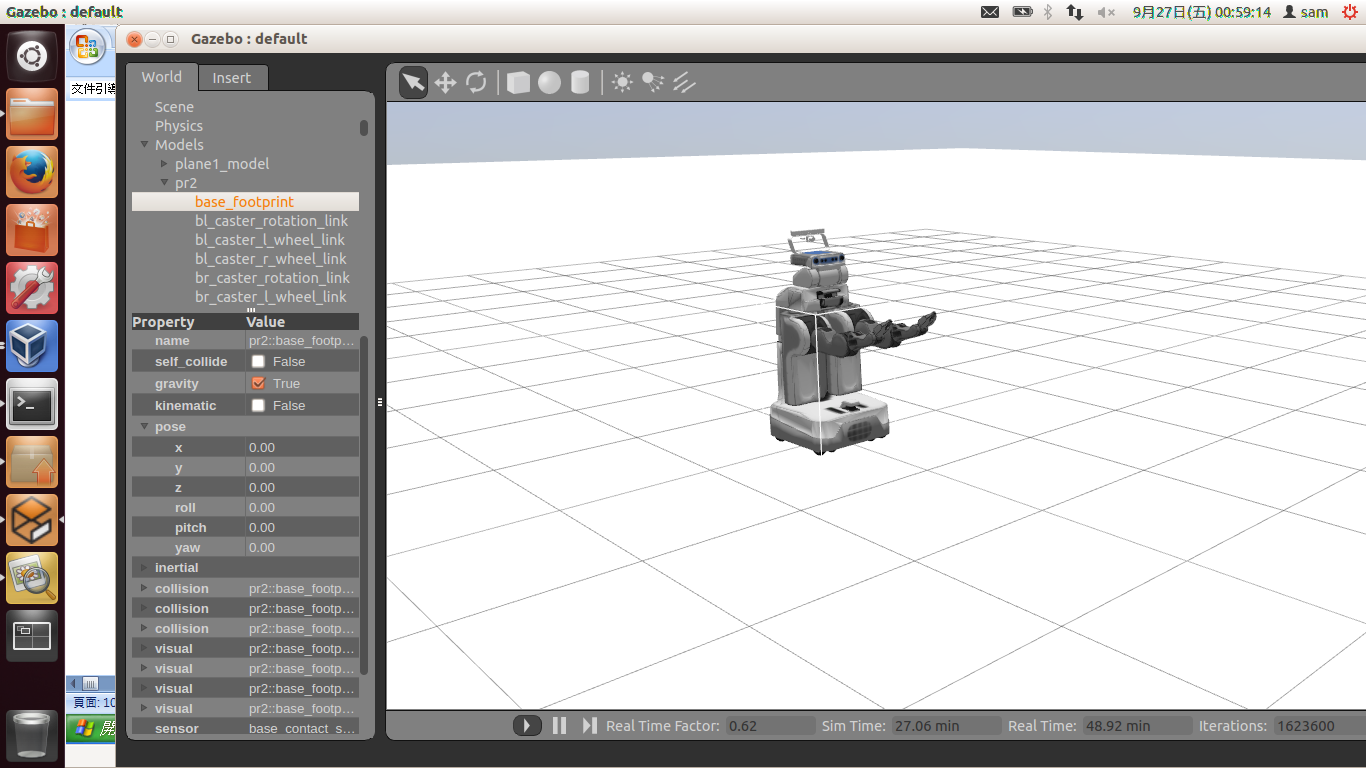Collapse the pr2 model node

tap(165, 182)
